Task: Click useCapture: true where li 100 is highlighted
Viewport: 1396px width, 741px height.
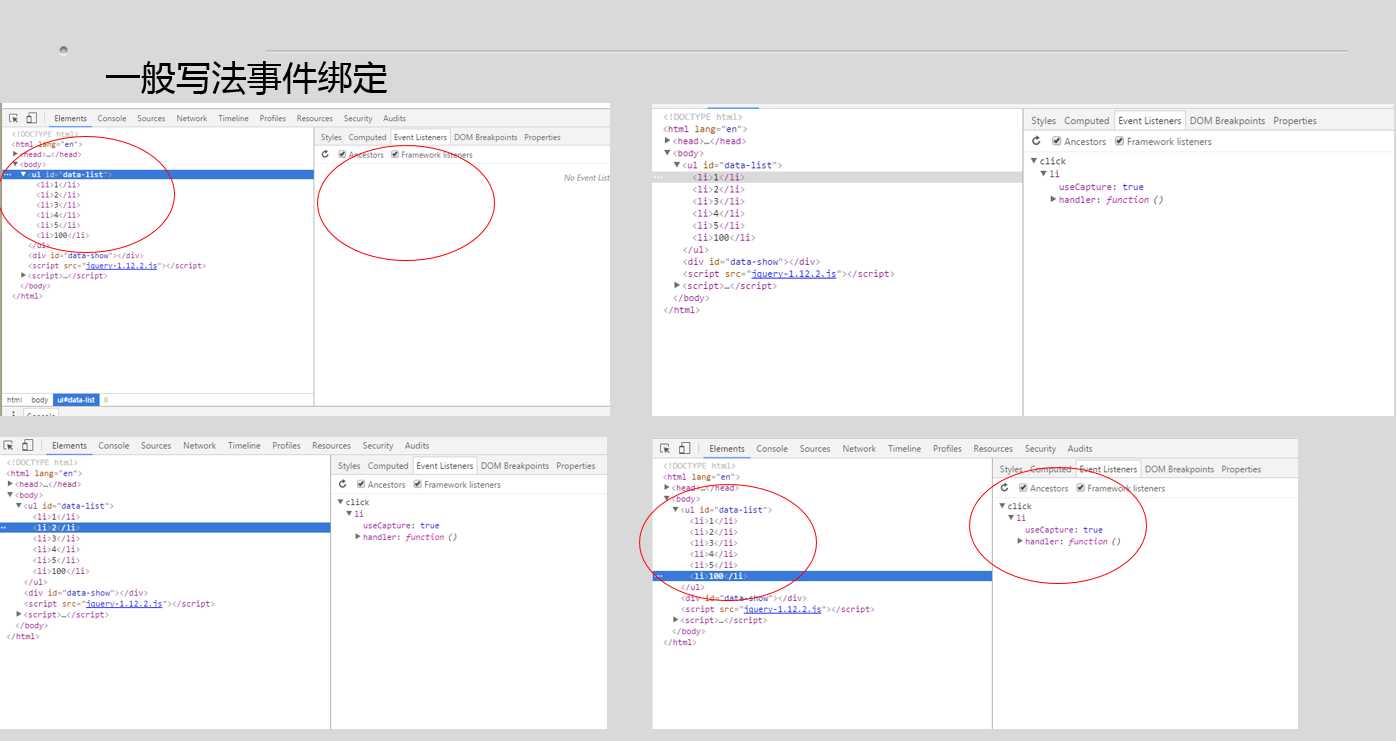Action: click(1063, 530)
